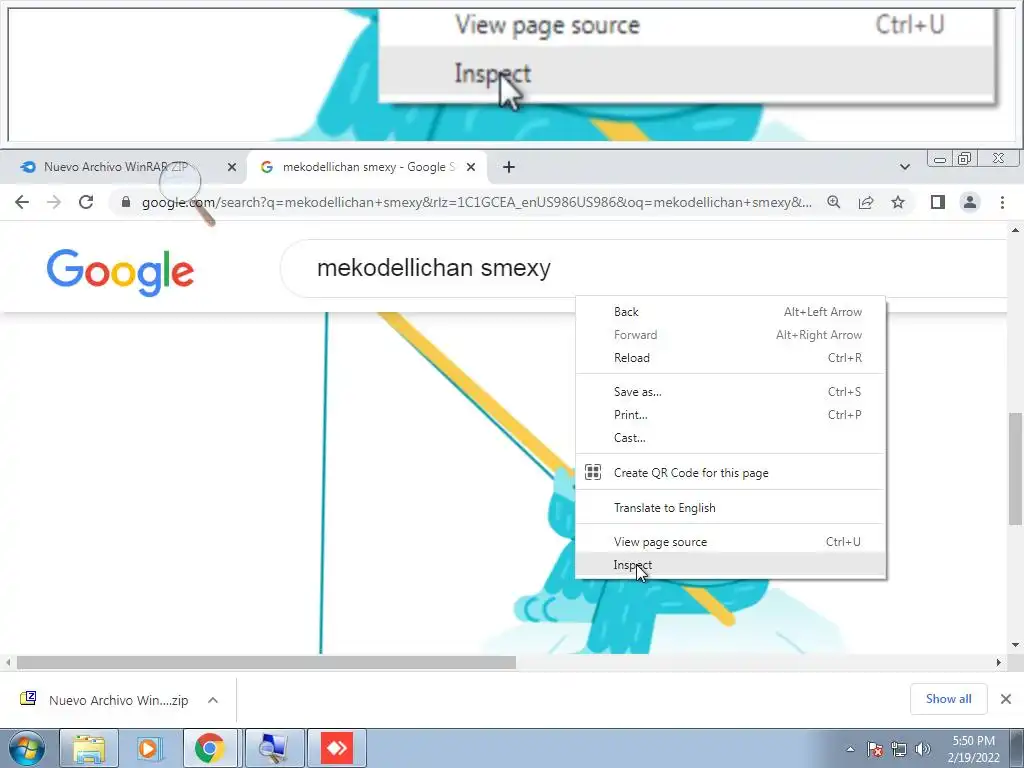Click the Magnifier lens circle icon
Image resolution: width=1024 pixels, height=768 pixels.
180,183
